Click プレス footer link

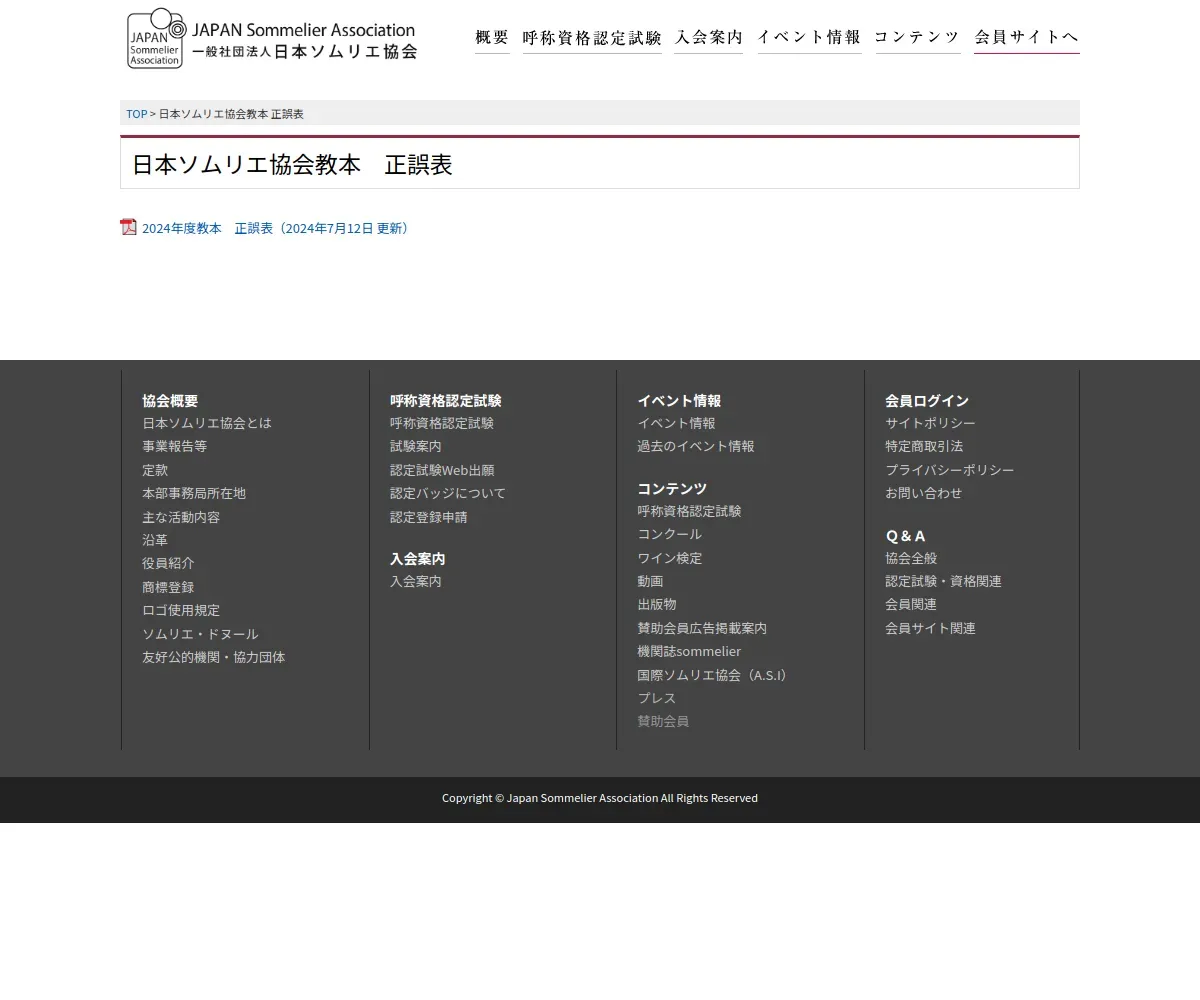656,698
